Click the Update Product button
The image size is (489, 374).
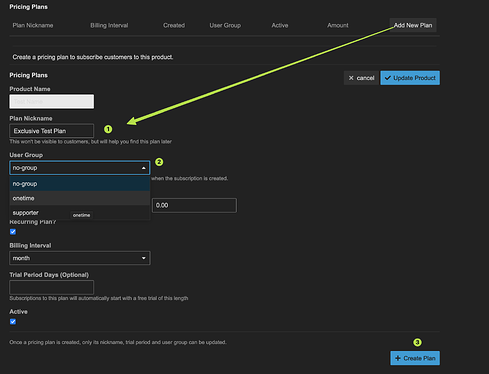click(410, 78)
